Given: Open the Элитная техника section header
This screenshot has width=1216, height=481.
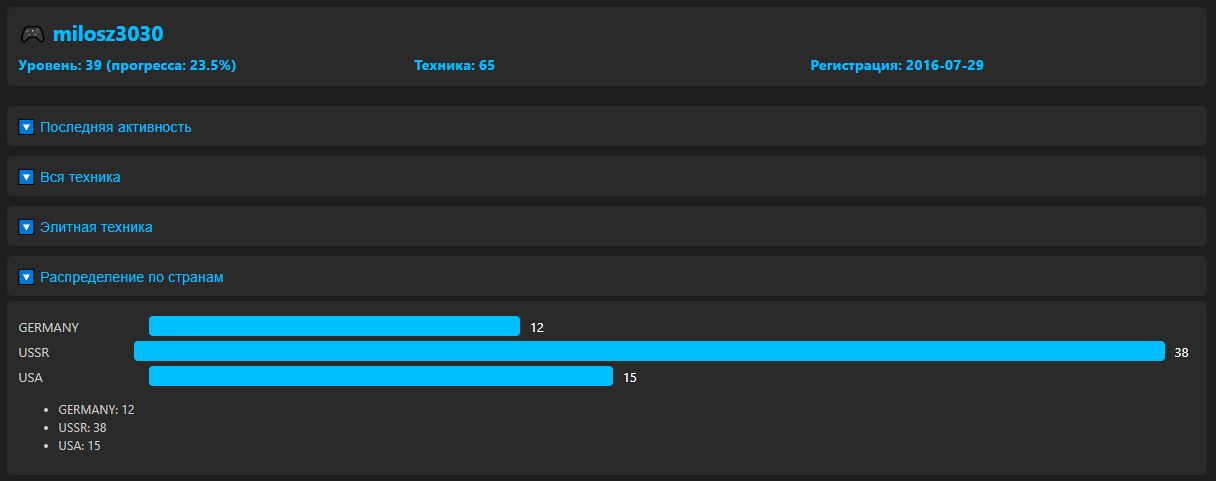Looking at the screenshot, I should tap(607, 227).
